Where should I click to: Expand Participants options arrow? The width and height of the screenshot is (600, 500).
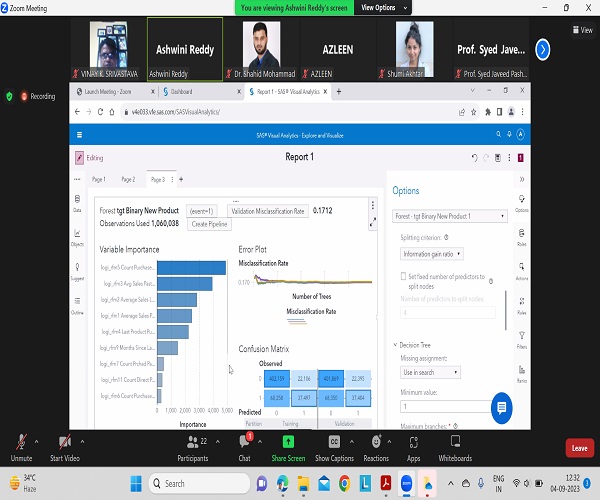(217, 442)
